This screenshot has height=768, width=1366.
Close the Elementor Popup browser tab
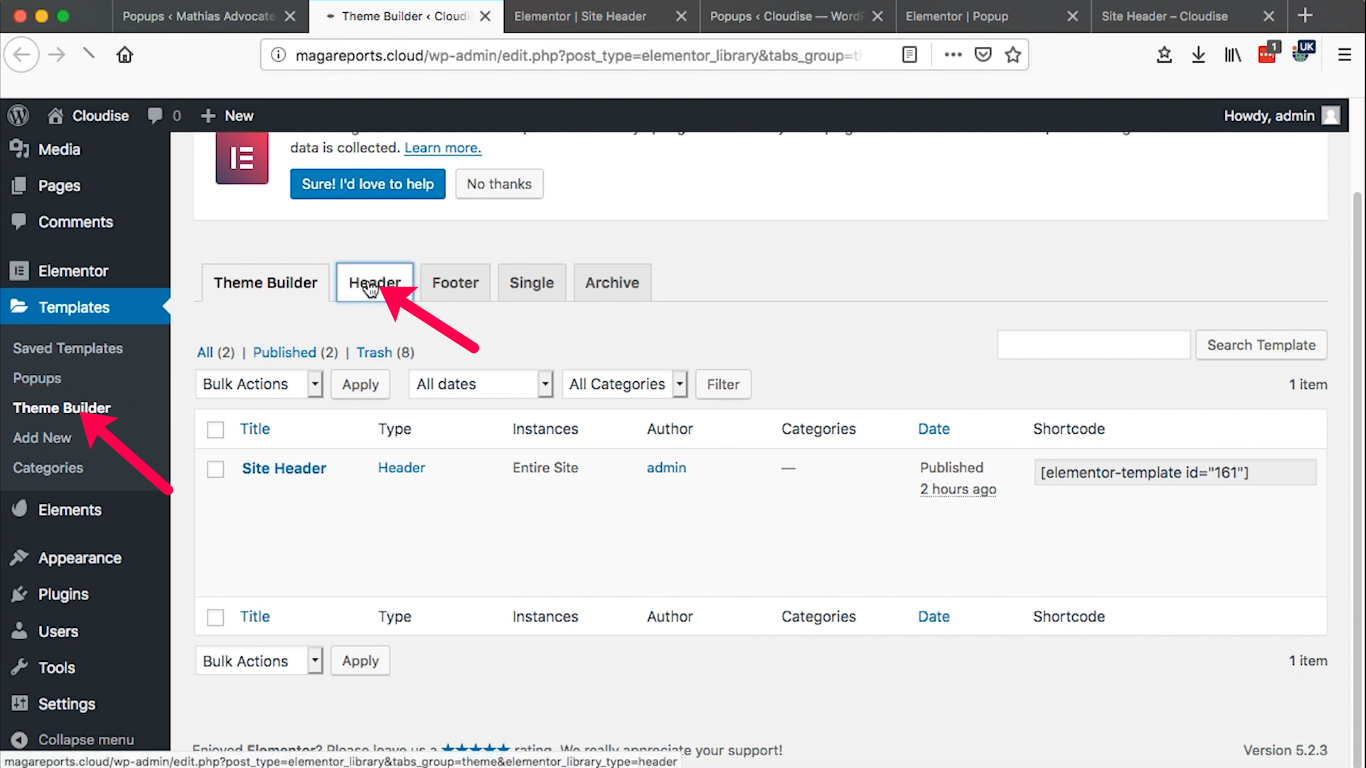(1072, 16)
